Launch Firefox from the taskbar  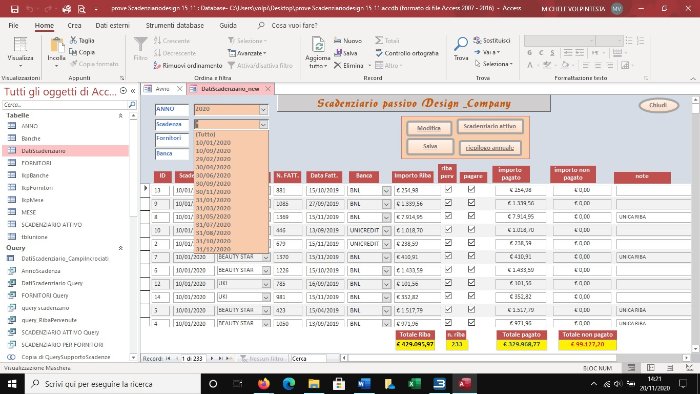click(x=264, y=384)
